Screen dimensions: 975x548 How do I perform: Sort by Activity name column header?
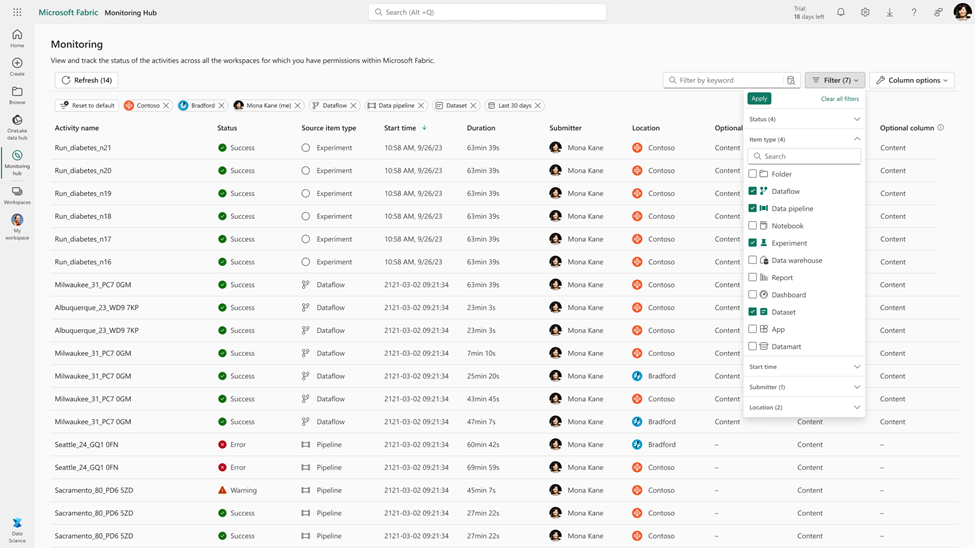click(x=76, y=128)
